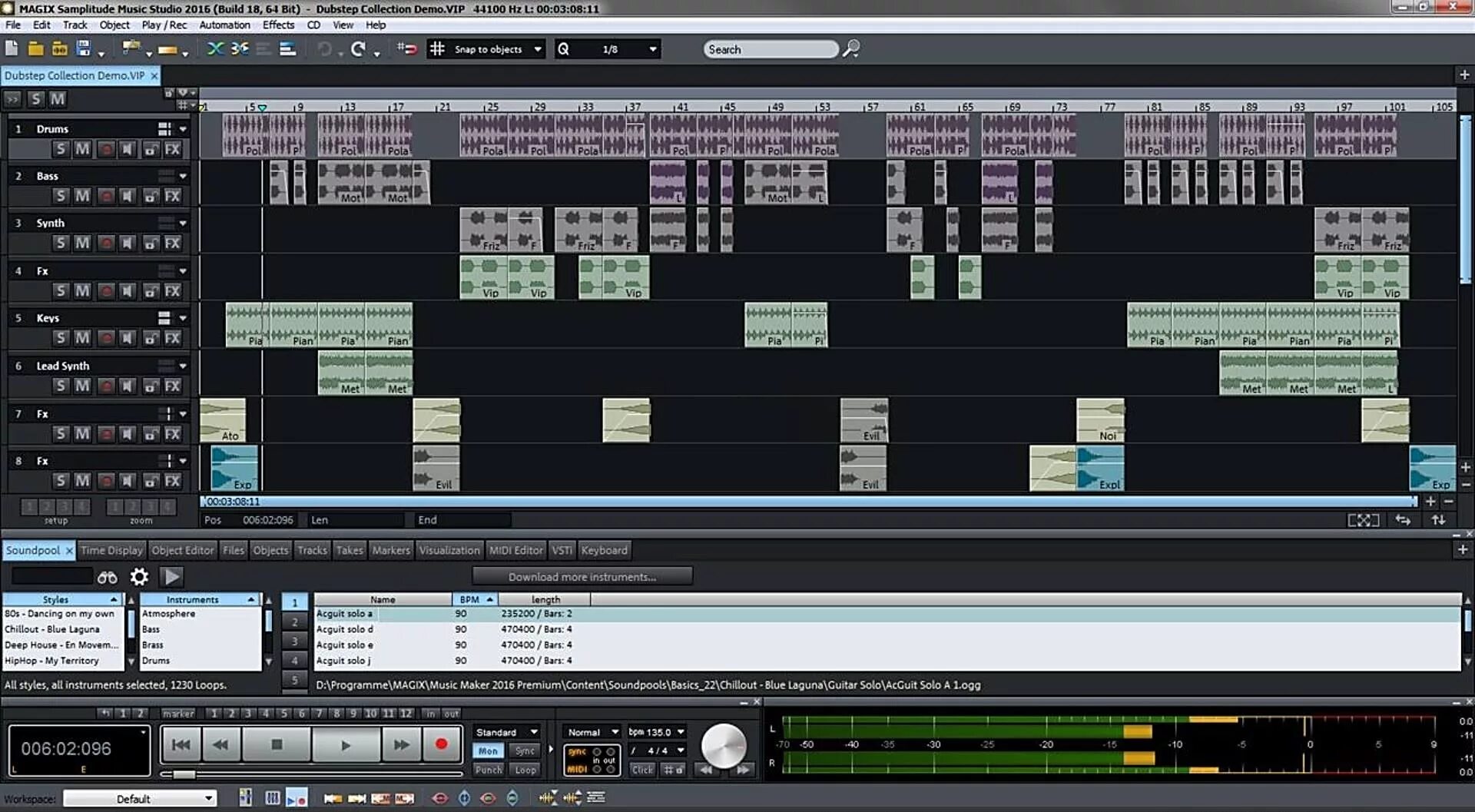This screenshot has width=1475, height=812.
Task: Click the red Record button in transport
Action: (441, 744)
